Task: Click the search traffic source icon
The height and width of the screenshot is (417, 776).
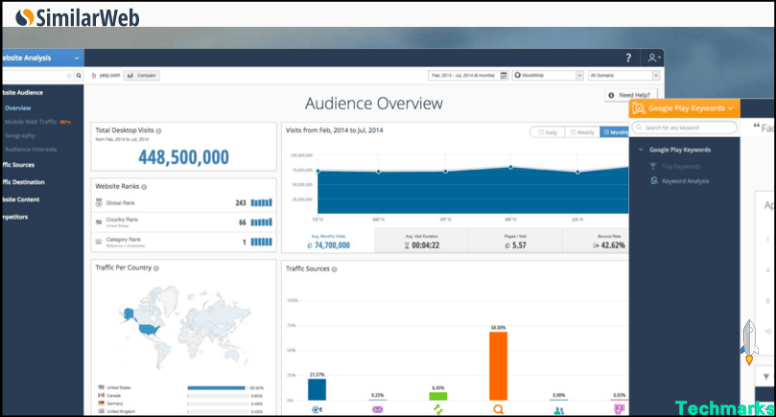Action: click(x=497, y=409)
